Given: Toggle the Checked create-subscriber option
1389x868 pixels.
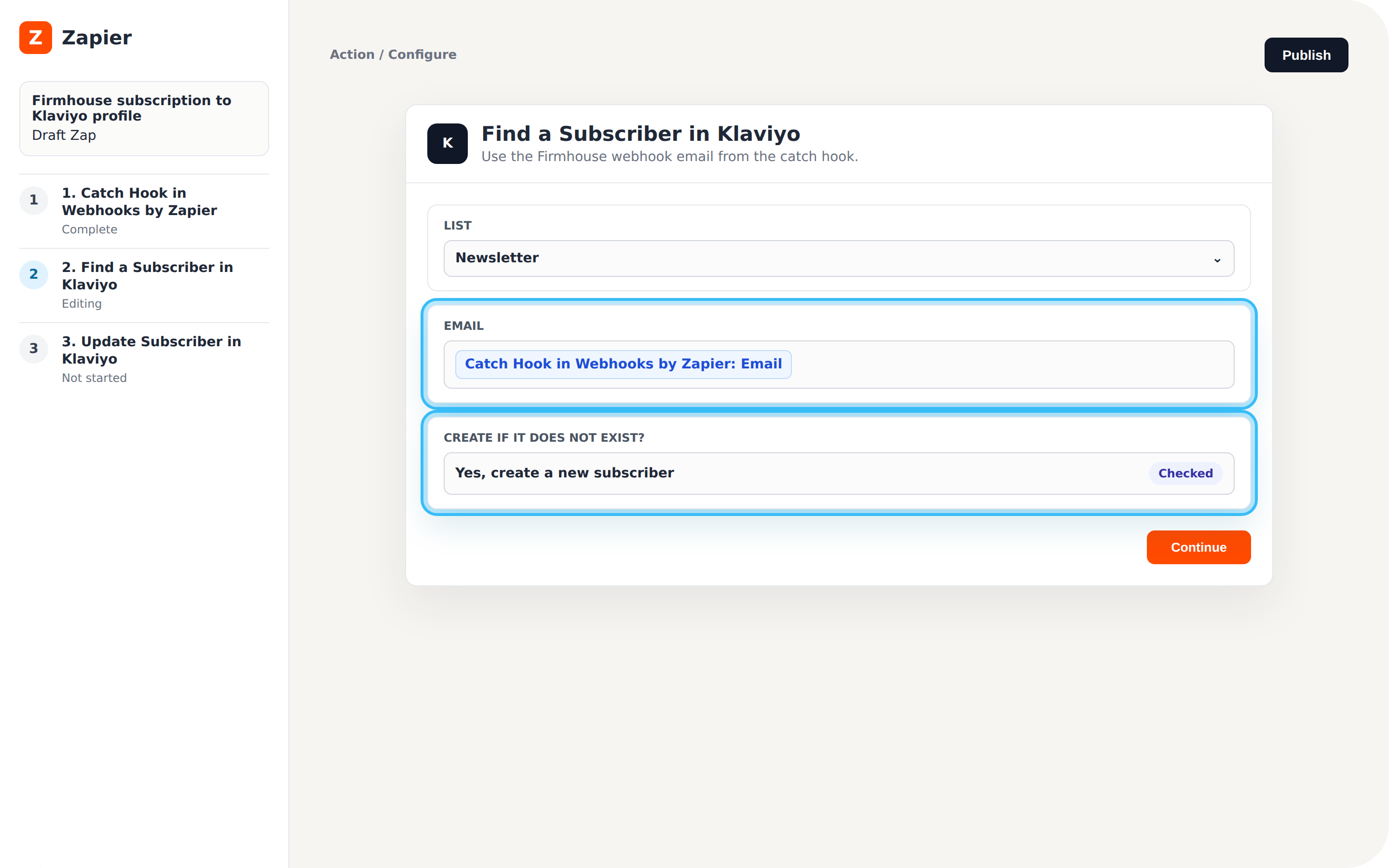Looking at the screenshot, I should tap(1185, 474).
